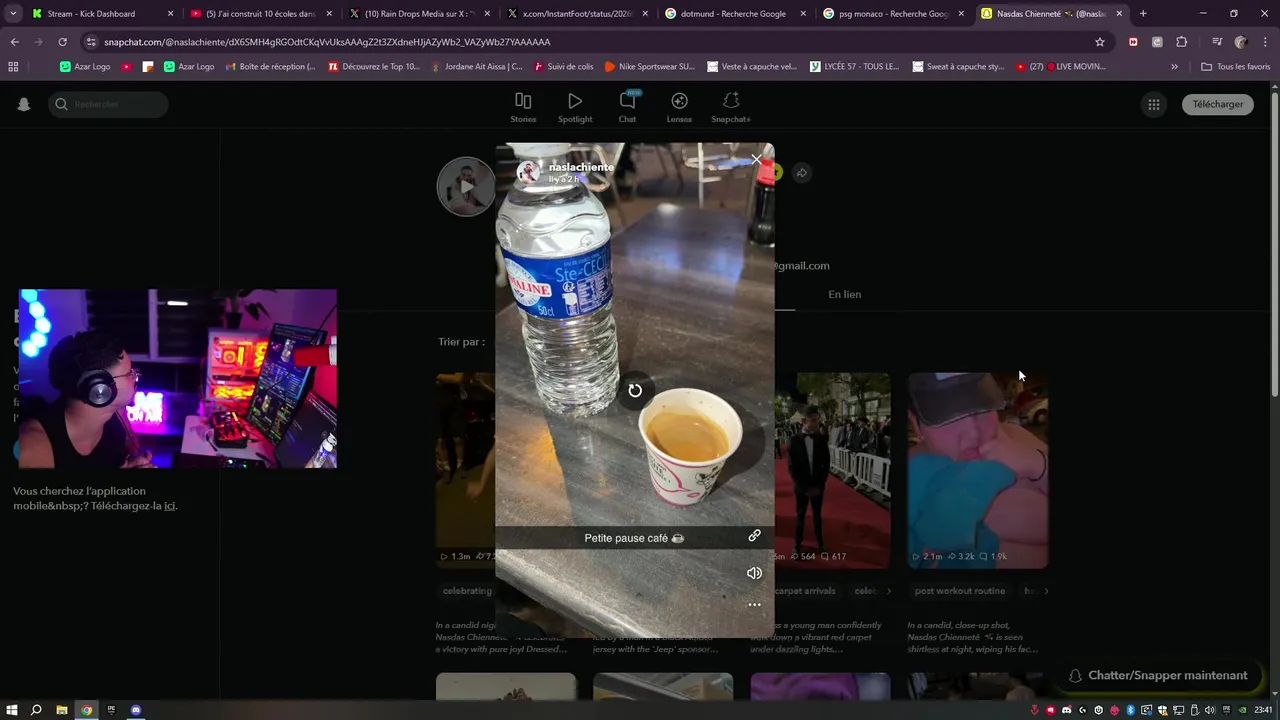
Task: Click the share arrow beside the profile
Action: coord(801,173)
